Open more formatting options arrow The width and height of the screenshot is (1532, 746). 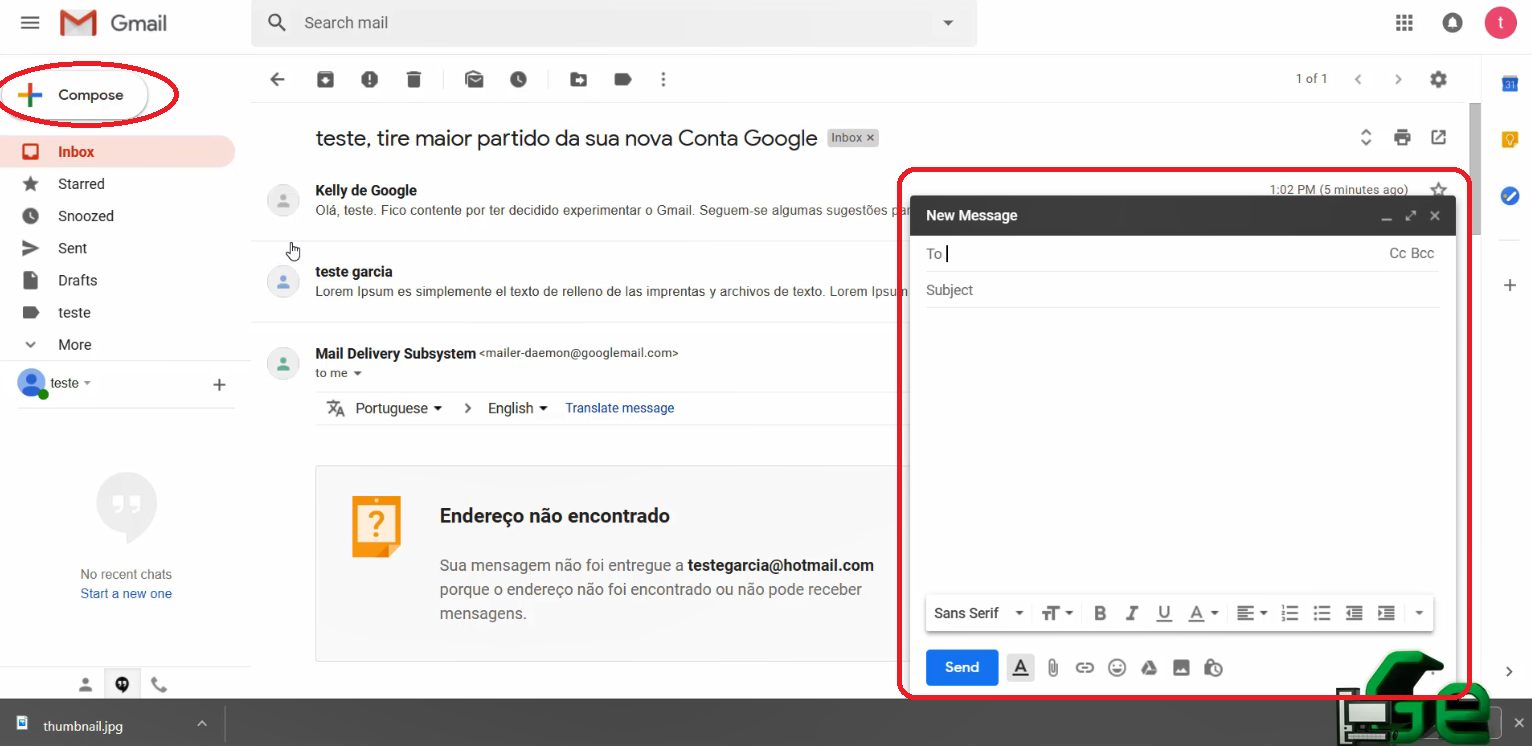click(x=1419, y=613)
